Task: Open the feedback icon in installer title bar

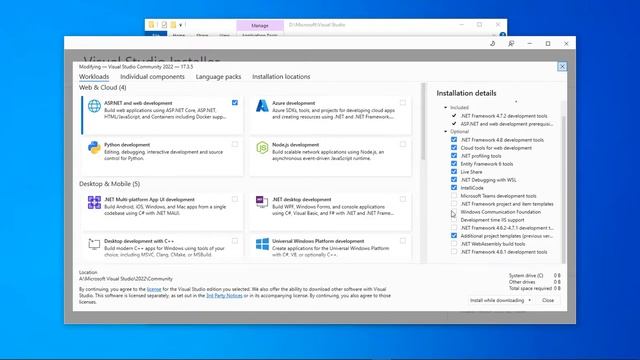Action: (511, 44)
